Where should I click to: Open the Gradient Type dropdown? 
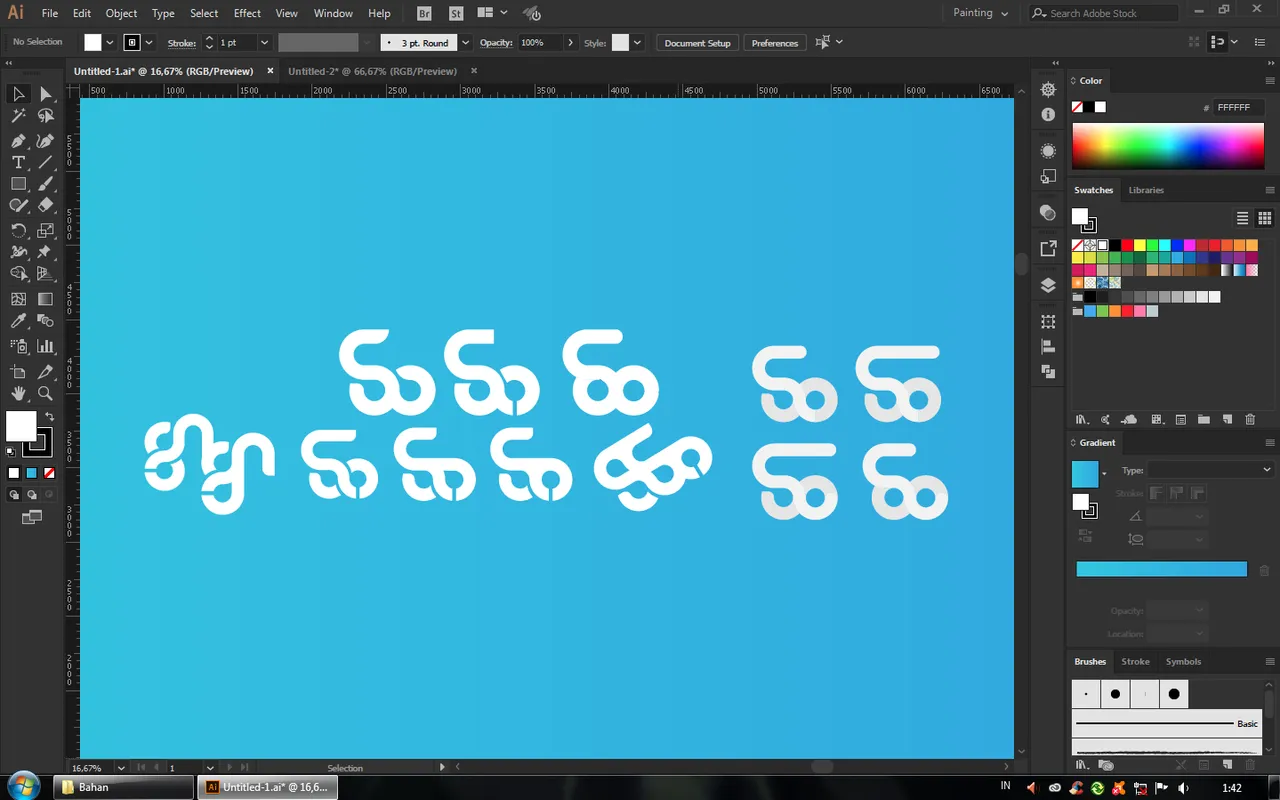[1210, 470]
